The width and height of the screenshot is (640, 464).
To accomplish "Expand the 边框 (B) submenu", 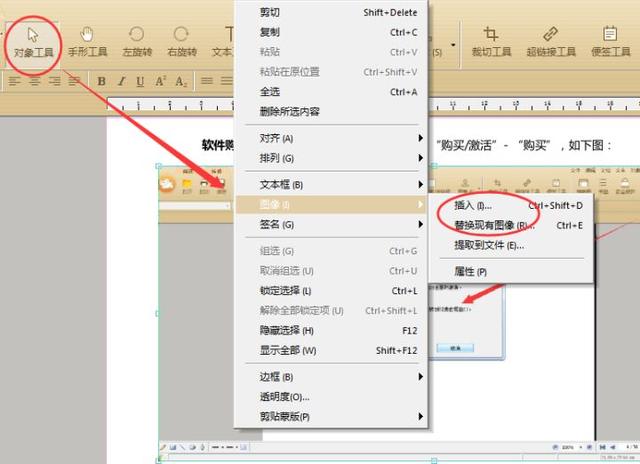I will pyautogui.click(x=331, y=377).
